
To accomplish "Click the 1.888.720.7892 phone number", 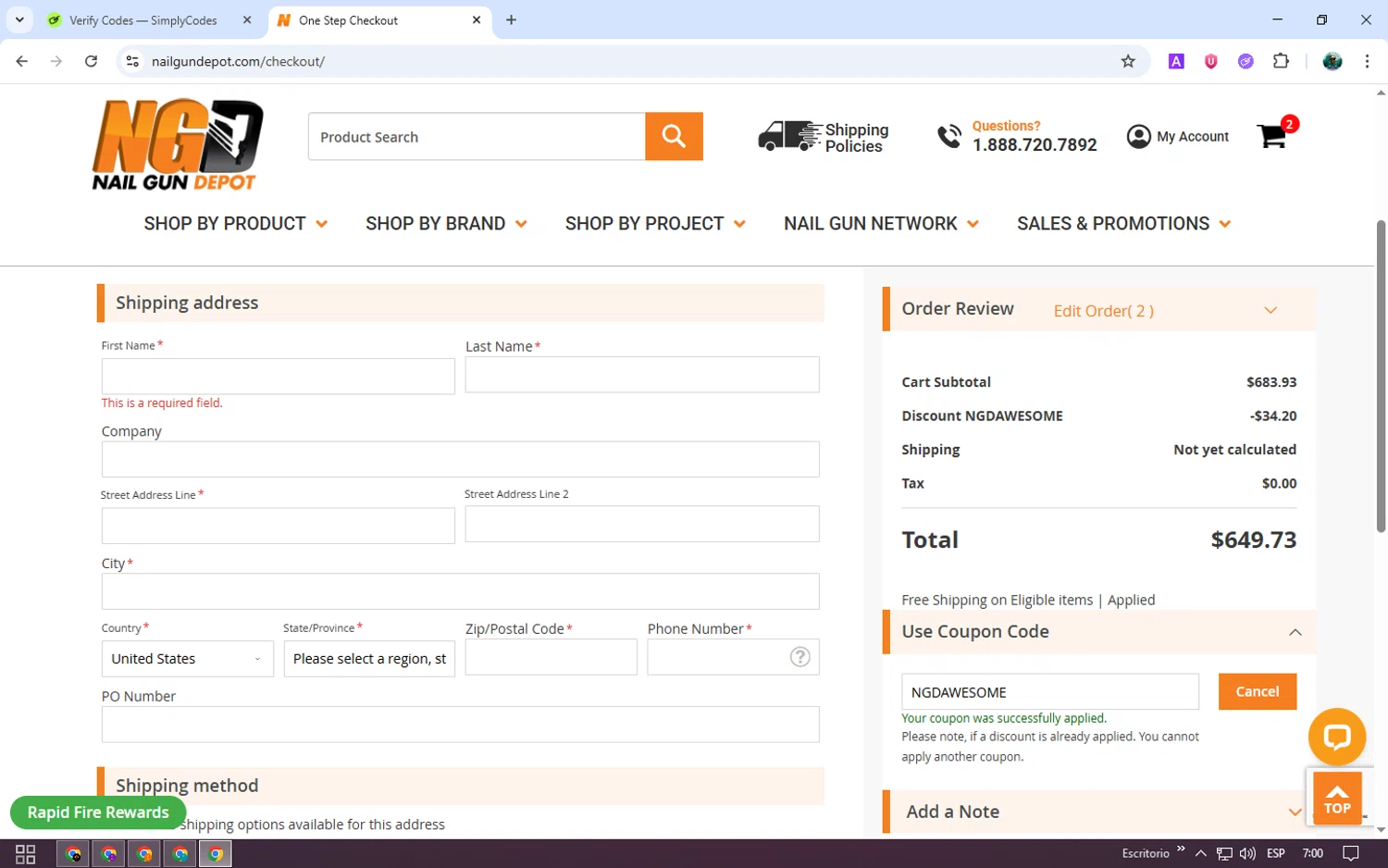I will point(1035,144).
